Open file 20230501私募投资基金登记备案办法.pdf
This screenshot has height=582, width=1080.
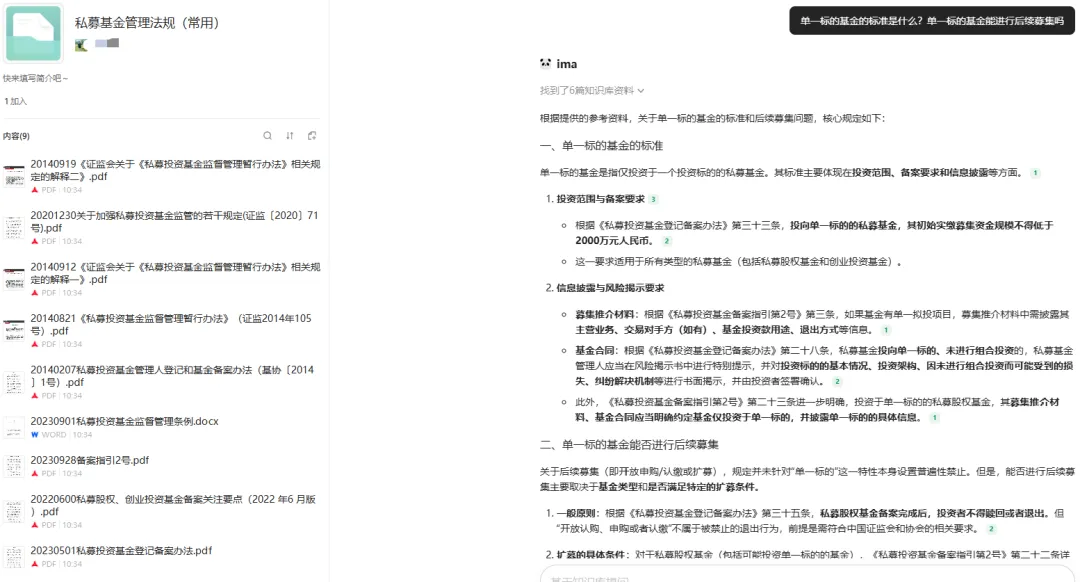click(x=121, y=551)
